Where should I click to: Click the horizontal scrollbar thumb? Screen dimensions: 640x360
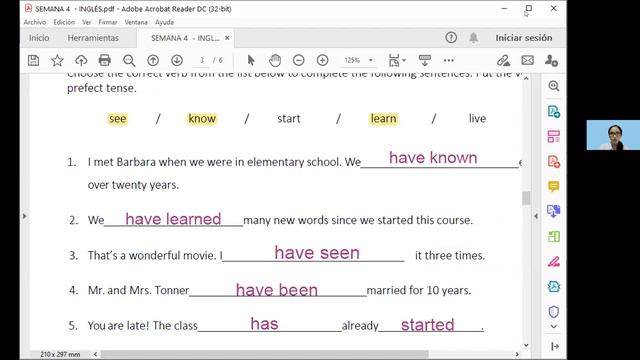pyautogui.click(x=264, y=354)
